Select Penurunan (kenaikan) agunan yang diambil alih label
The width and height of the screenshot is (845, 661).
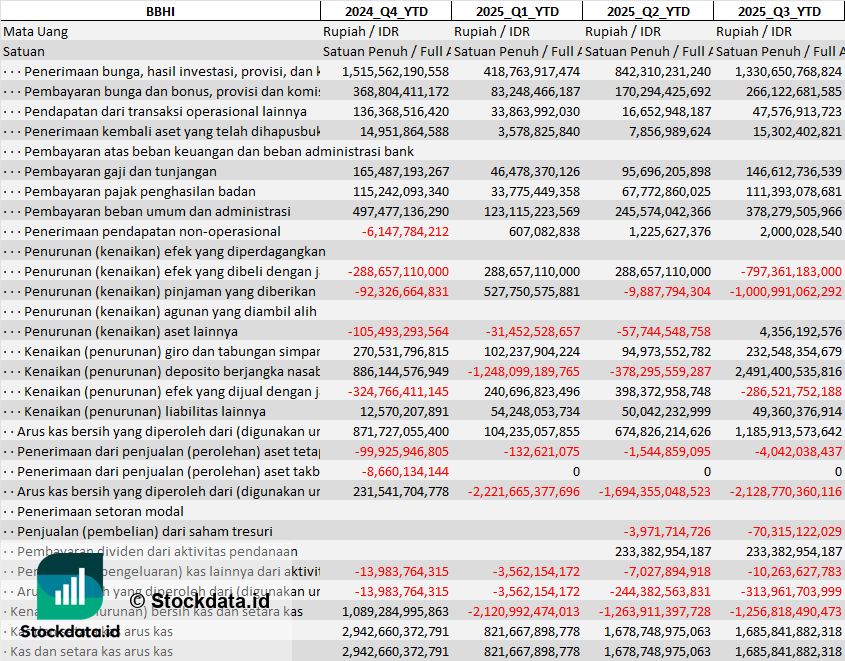click(160, 311)
